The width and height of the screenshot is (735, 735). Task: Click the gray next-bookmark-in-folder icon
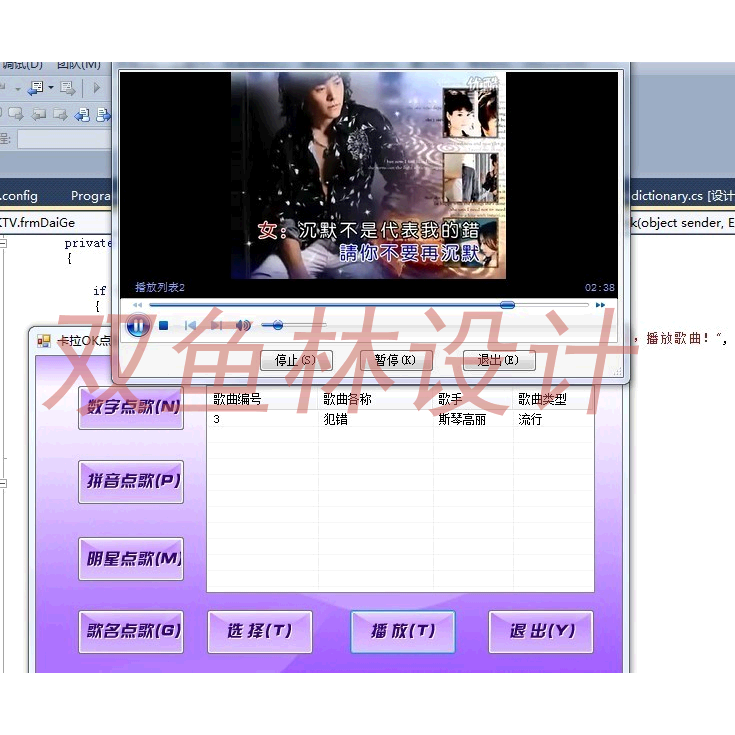pos(60,114)
